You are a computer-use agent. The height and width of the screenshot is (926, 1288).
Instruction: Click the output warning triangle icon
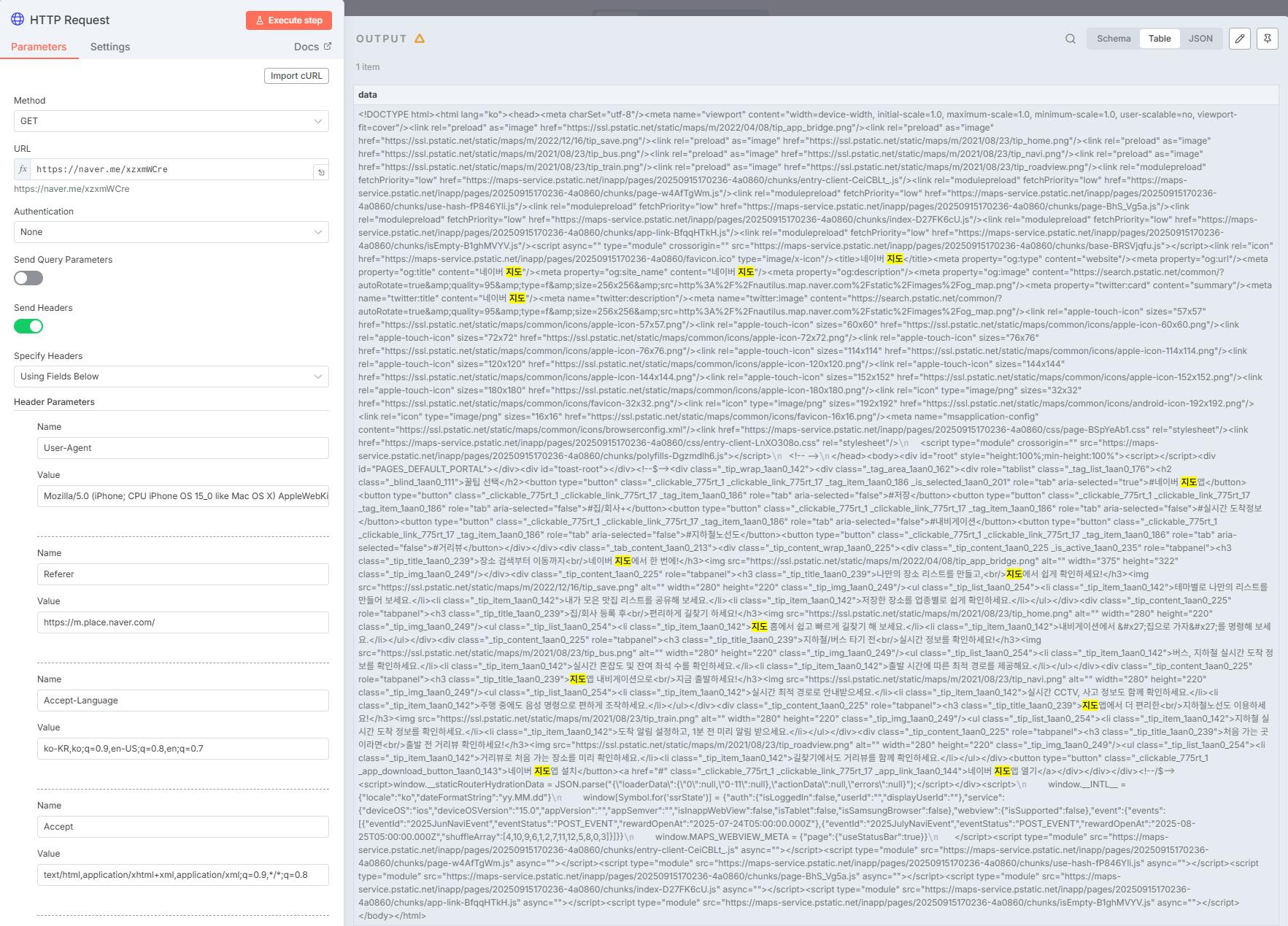tap(420, 39)
